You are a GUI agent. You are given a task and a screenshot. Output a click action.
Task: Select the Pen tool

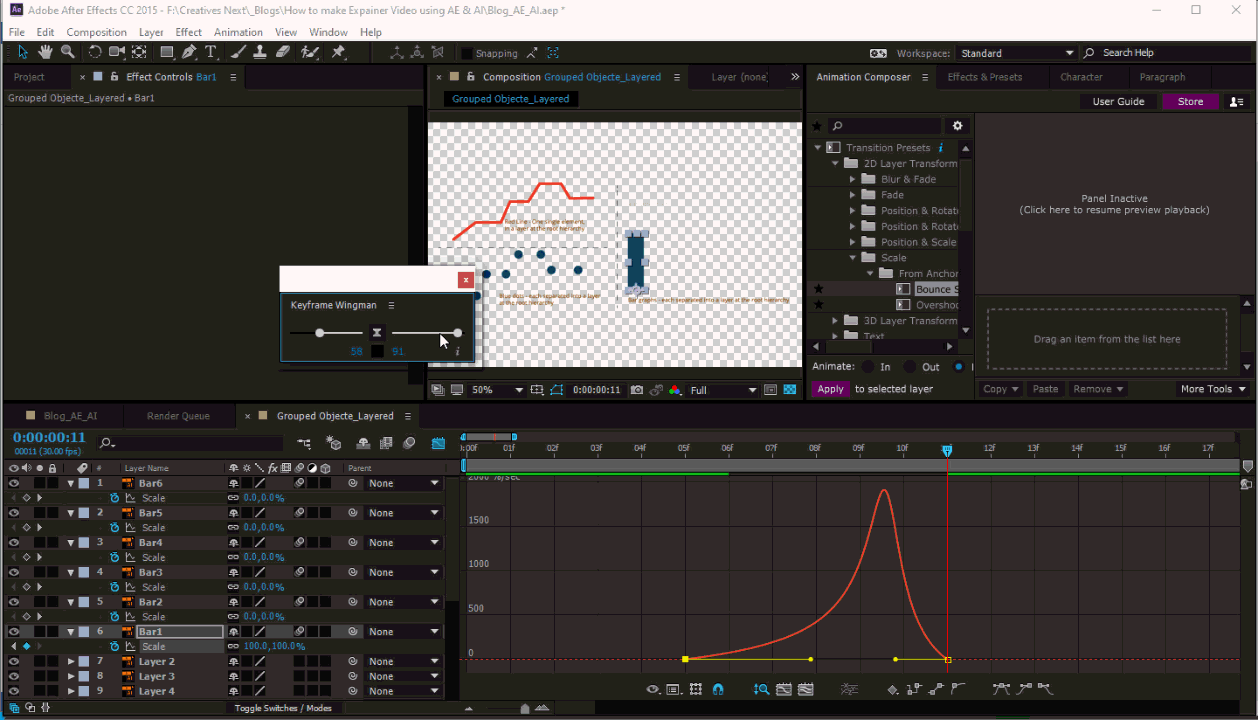(189, 52)
